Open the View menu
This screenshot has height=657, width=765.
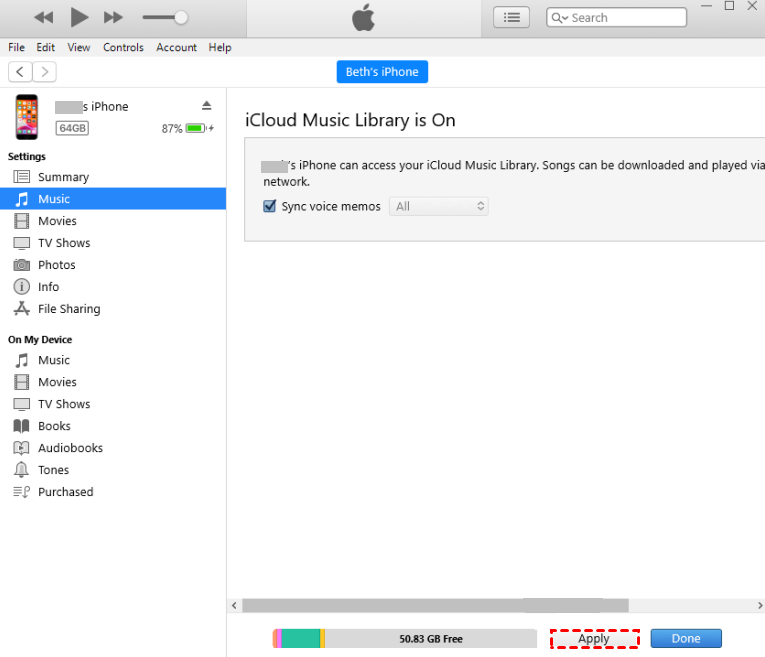79,47
